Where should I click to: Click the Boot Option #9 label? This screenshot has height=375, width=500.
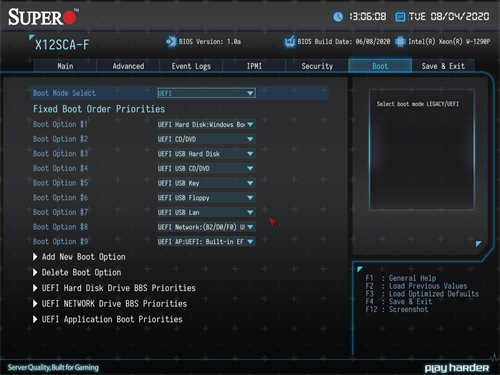(x=60, y=242)
